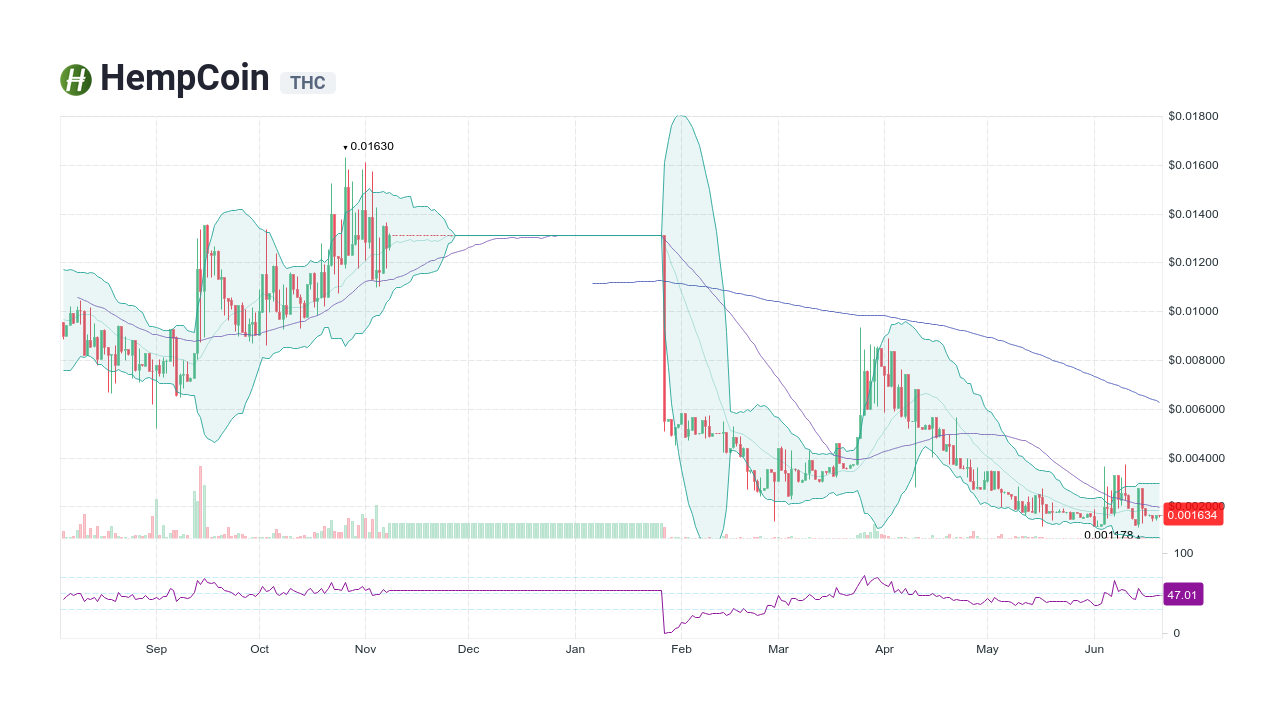The width and height of the screenshot is (1280, 720).
Task: Click the $0.004000 price axis label
Action: point(1196,459)
